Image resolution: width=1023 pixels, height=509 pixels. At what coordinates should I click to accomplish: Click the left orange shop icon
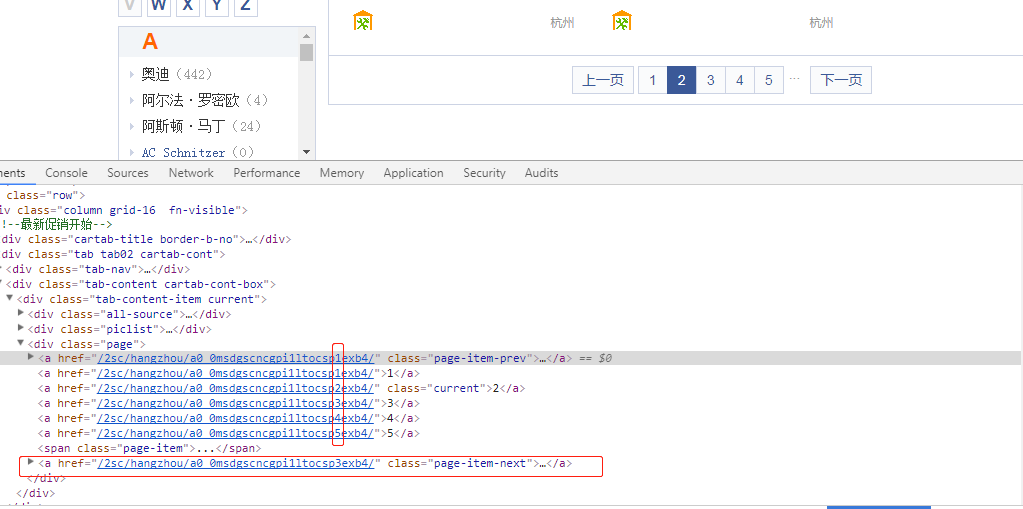pos(363,21)
